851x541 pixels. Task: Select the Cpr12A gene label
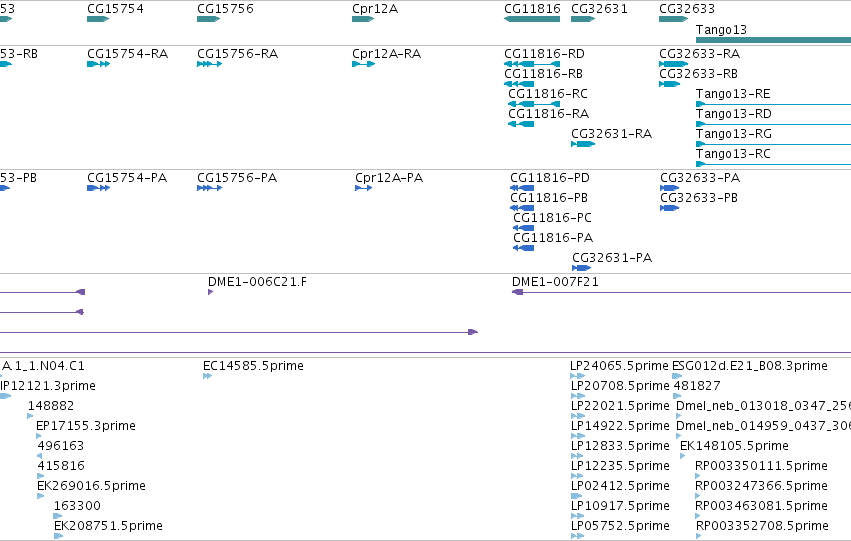coord(374,9)
